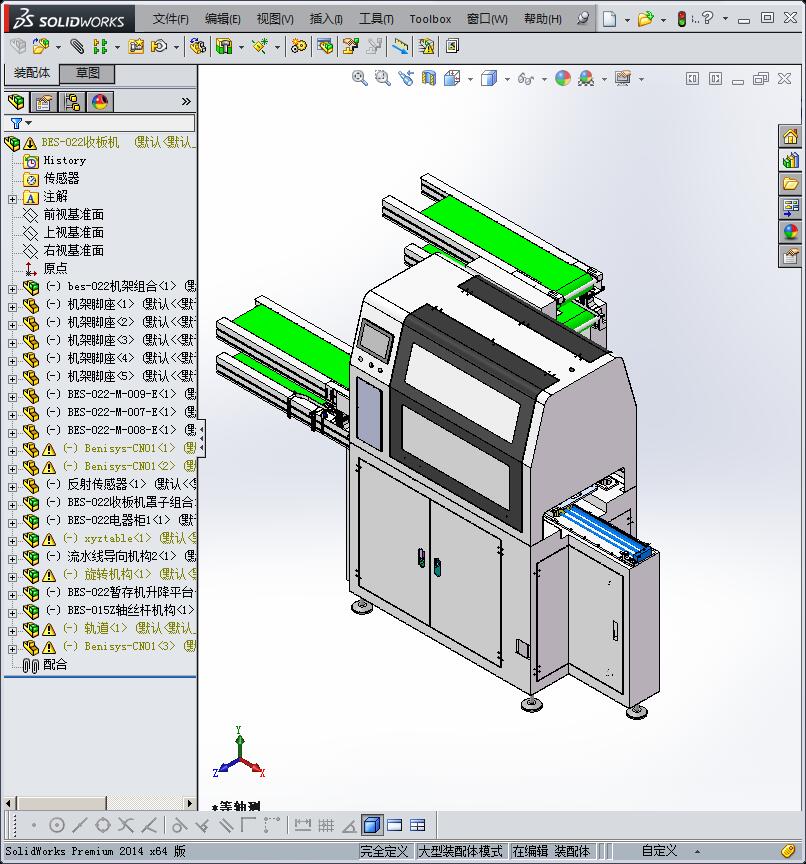Open the 视图(V) menu
This screenshot has width=806, height=864.
click(275, 19)
